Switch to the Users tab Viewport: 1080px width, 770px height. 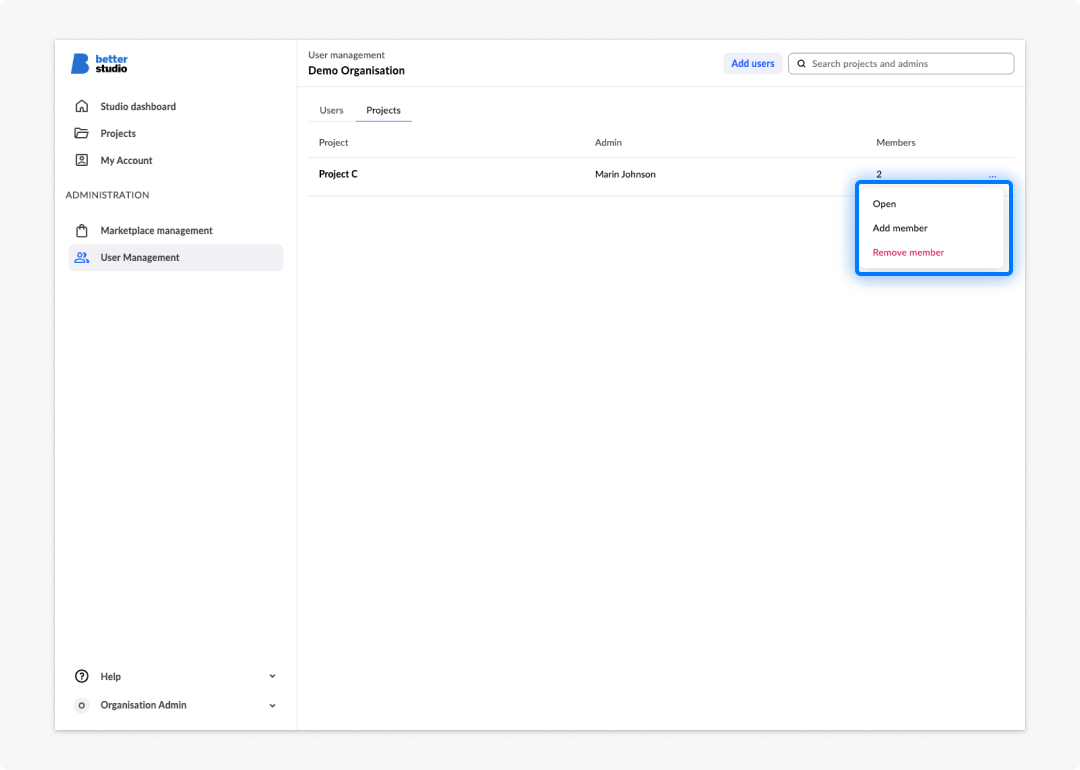(x=331, y=110)
